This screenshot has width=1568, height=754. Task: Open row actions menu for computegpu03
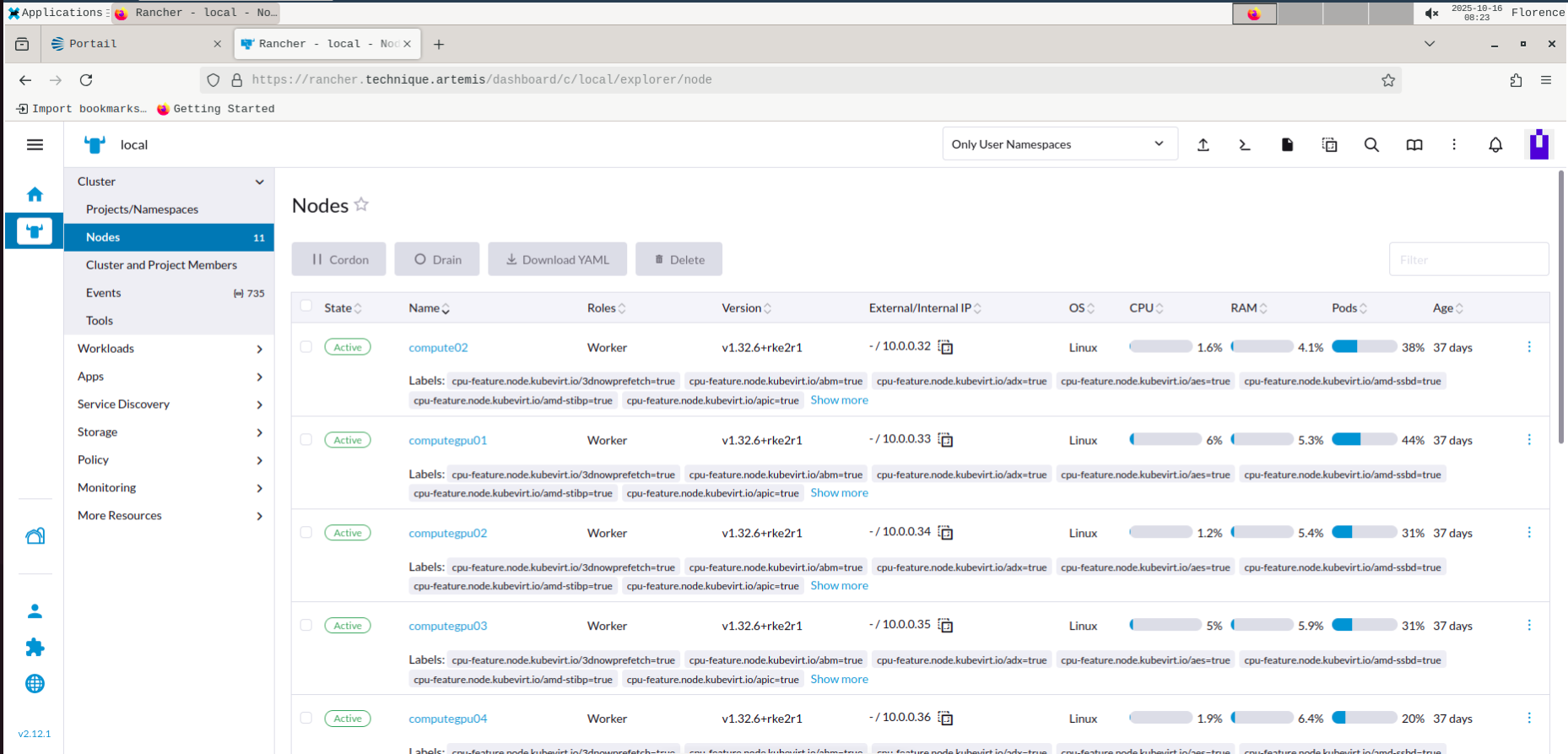point(1529,626)
